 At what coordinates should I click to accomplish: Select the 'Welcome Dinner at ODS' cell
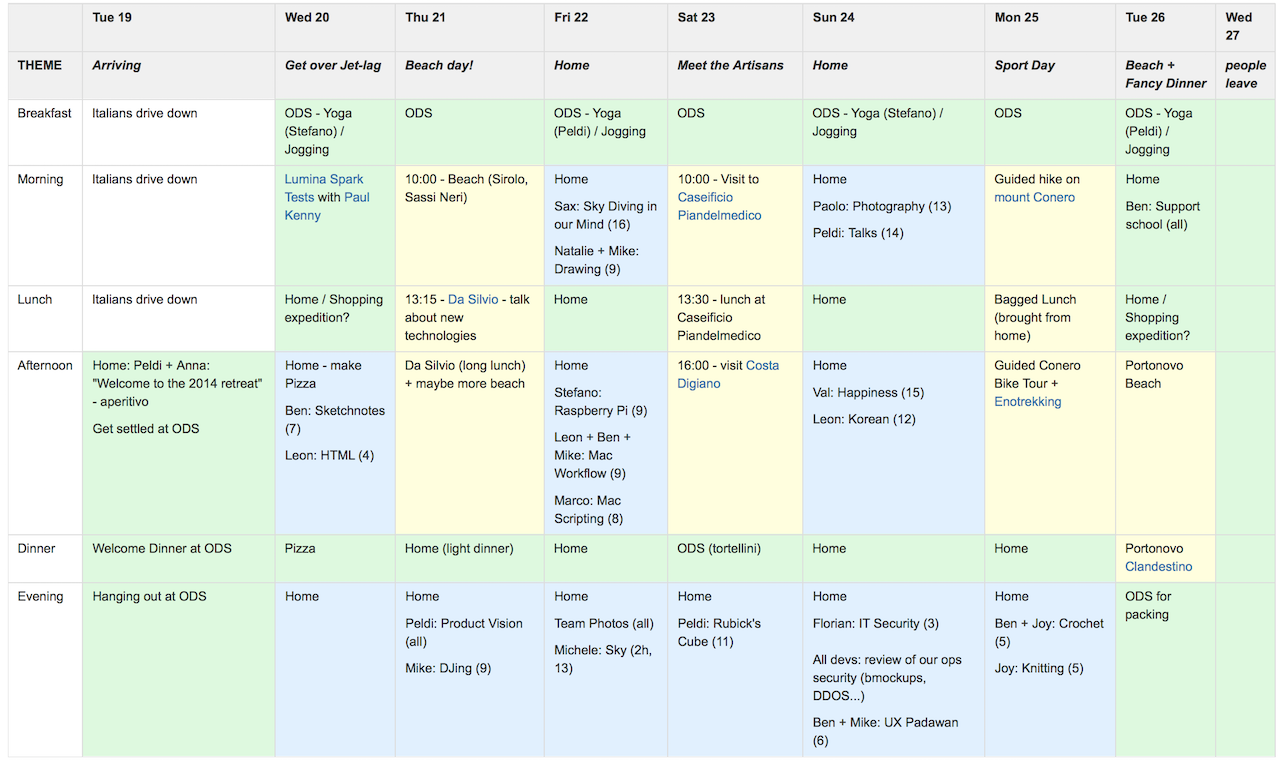(x=179, y=559)
